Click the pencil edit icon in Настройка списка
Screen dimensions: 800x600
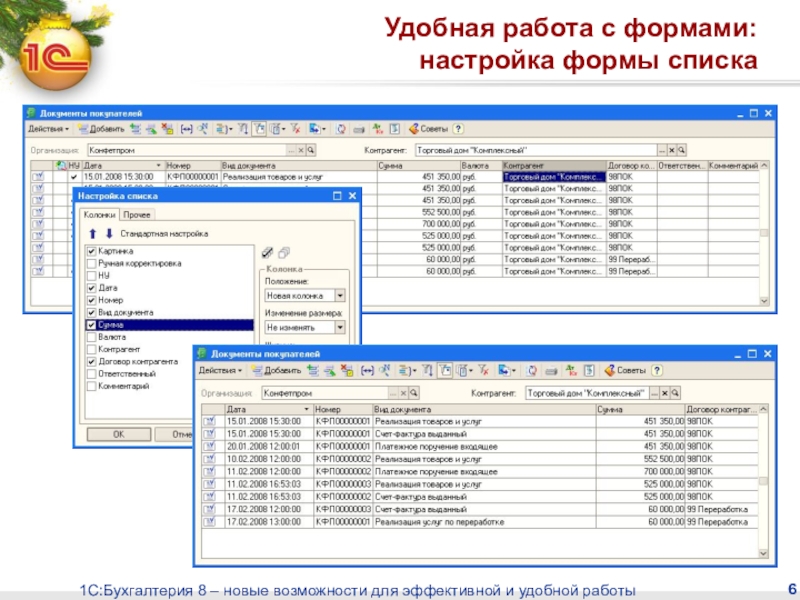[267, 253]
